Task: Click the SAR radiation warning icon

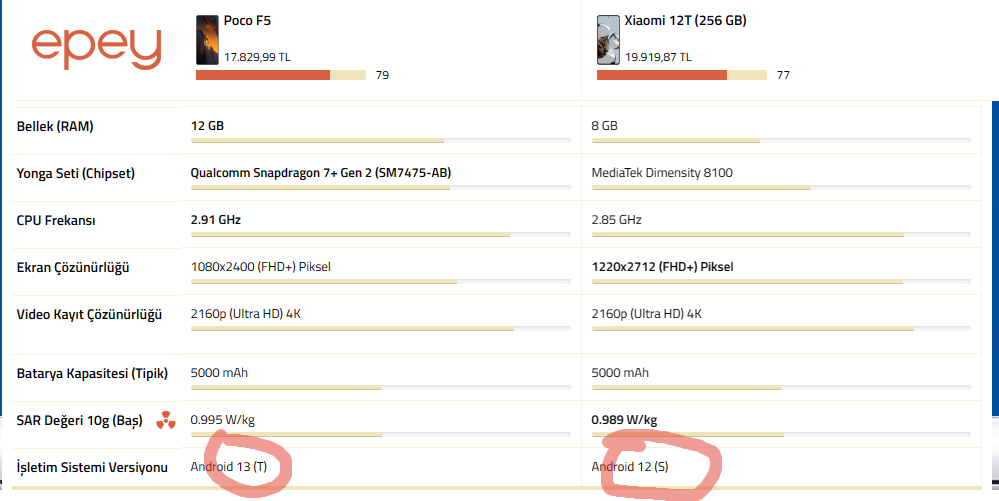Action: (165, 421)
